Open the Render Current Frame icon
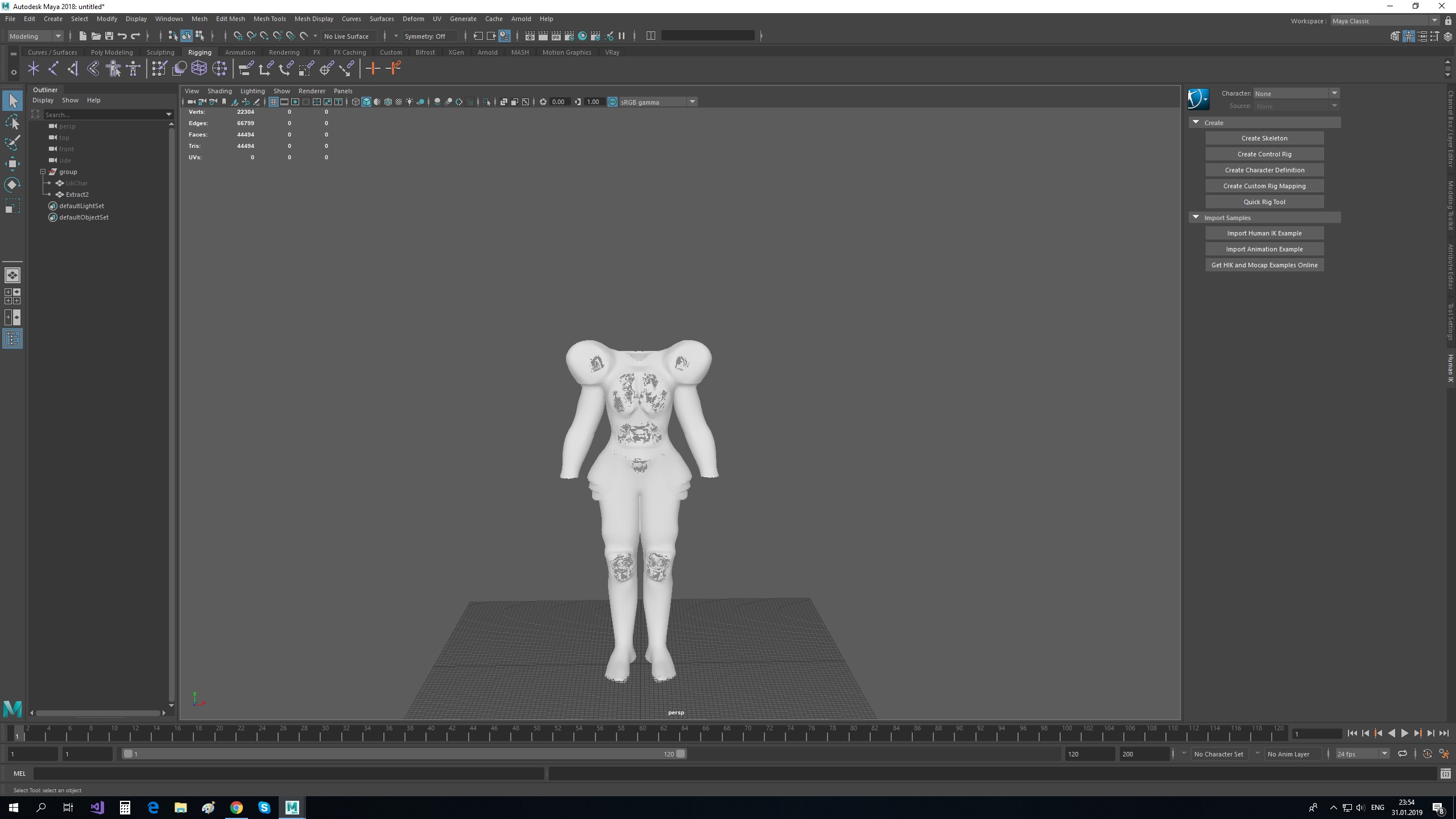The width and height of the screenshot is (1456, 819). tap(543, 36)
